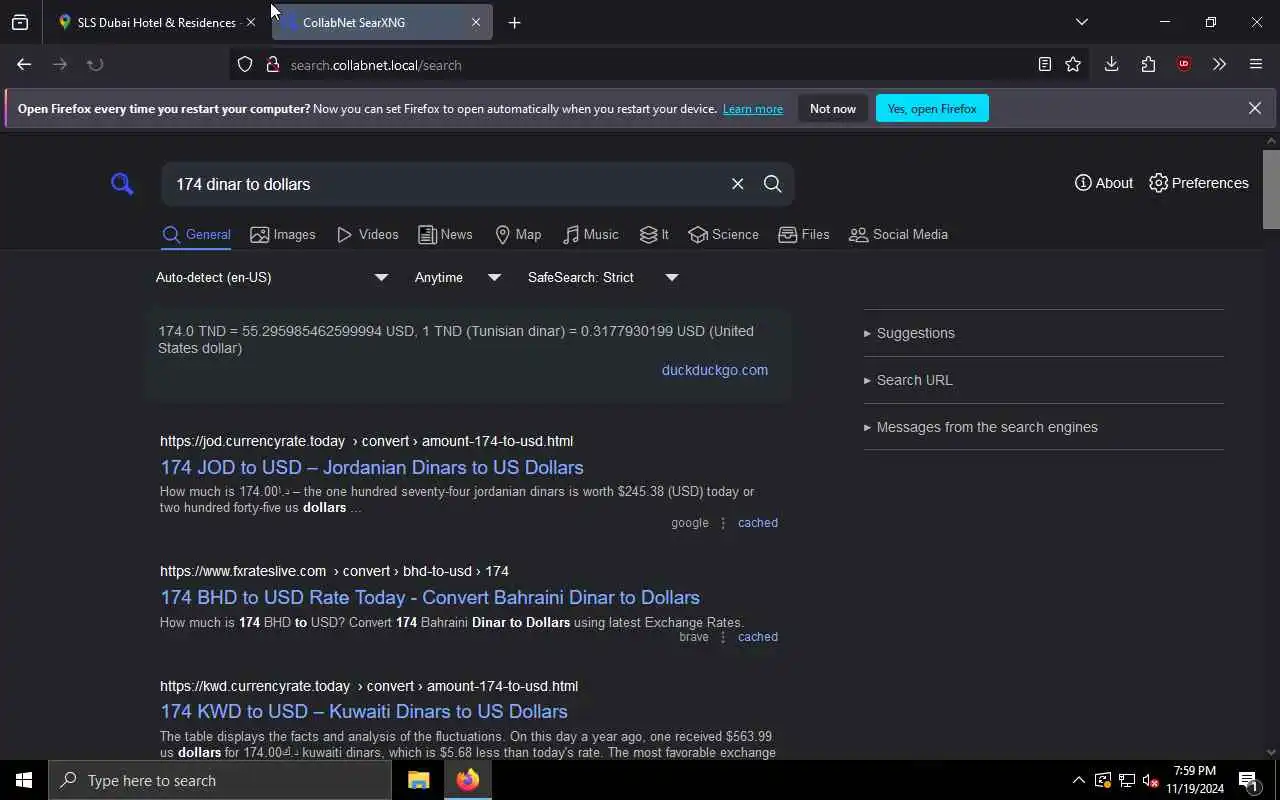Viewport: 1280px width, 800px height.
Task: Click the SearXNG logo magnifier icon
Action: click(122, 184)
